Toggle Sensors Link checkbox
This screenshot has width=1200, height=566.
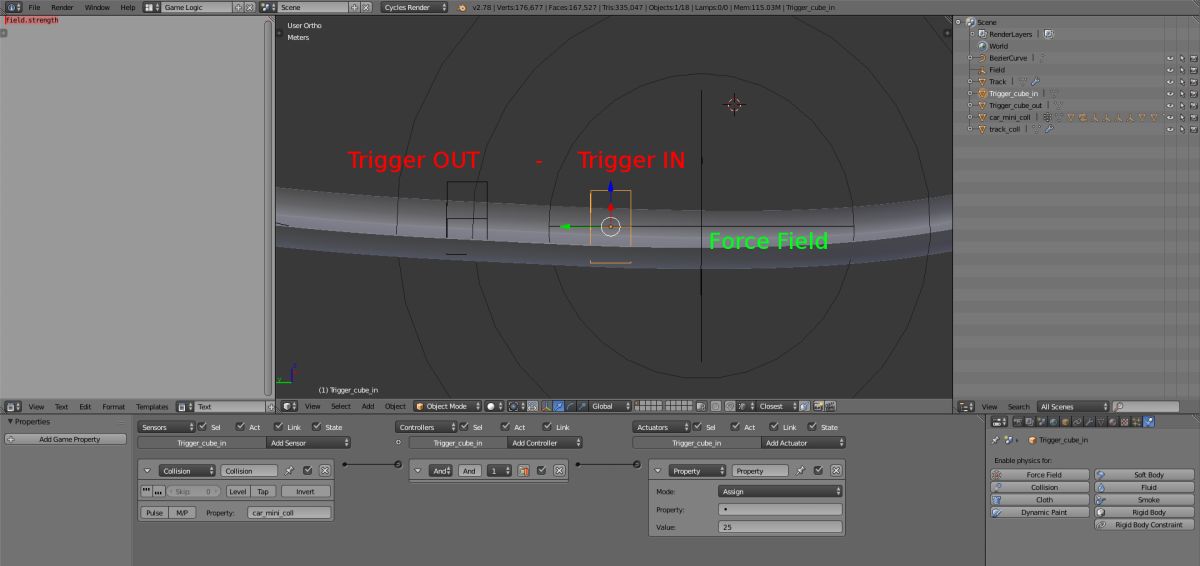(276, 427)
